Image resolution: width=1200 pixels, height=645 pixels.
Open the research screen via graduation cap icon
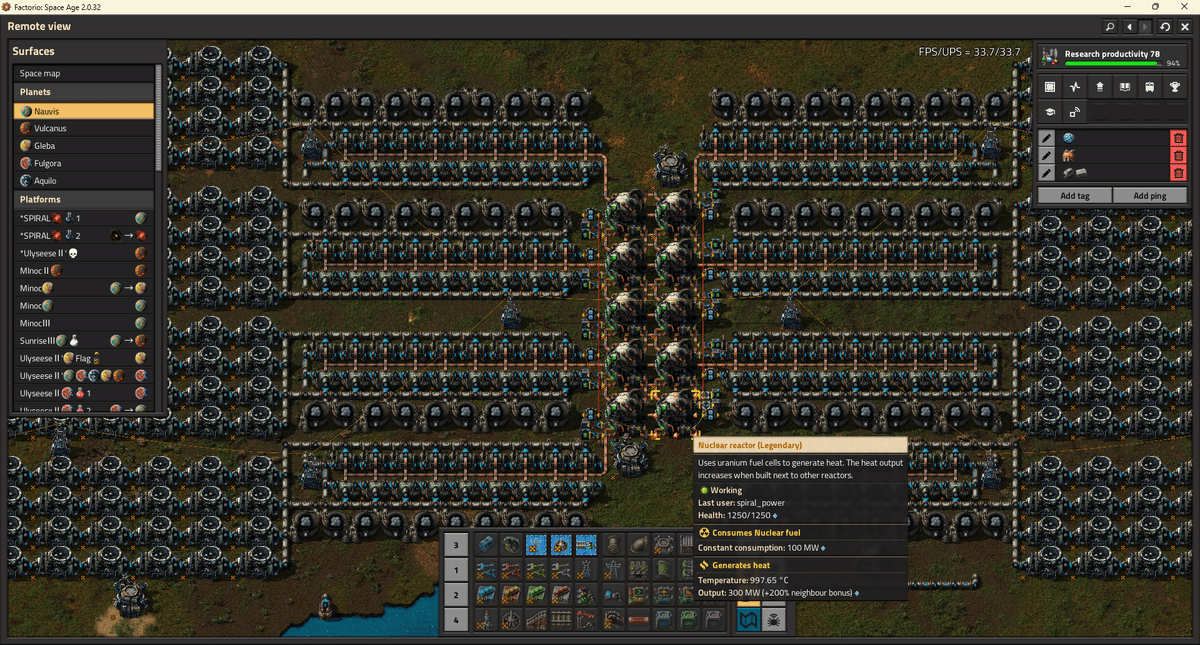pos(1049,111)
